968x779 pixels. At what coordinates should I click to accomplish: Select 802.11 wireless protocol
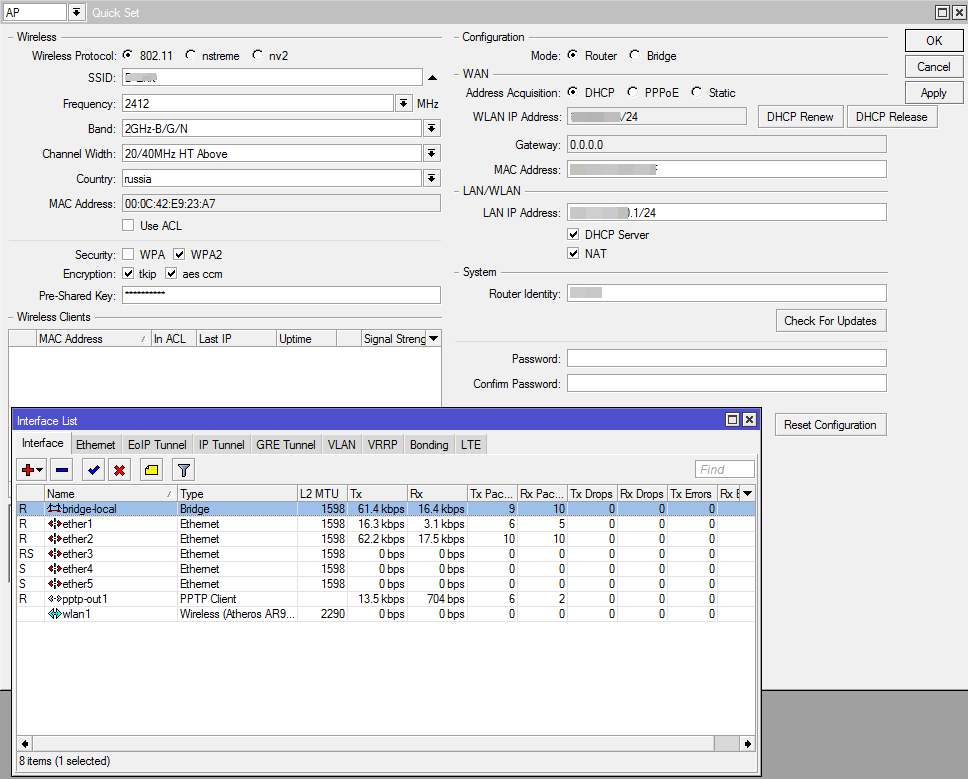(x=128, y=55)
